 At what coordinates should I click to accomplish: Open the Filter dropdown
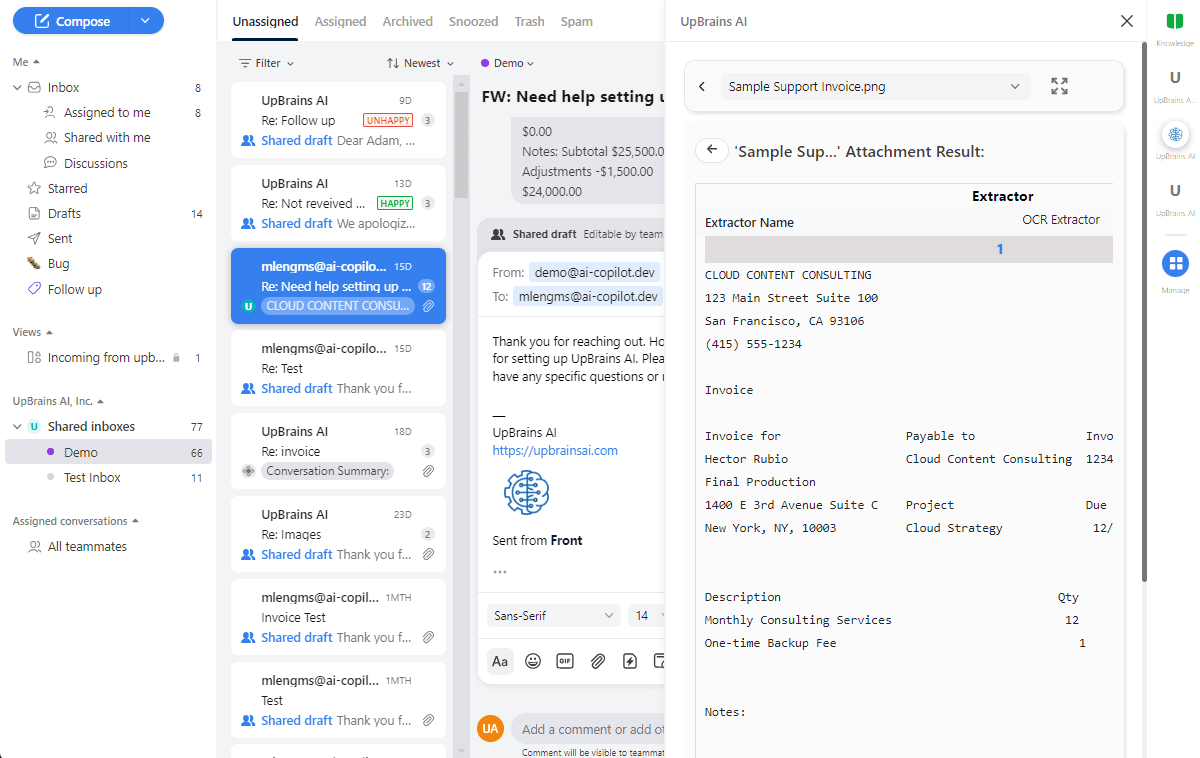pos(267,63)
